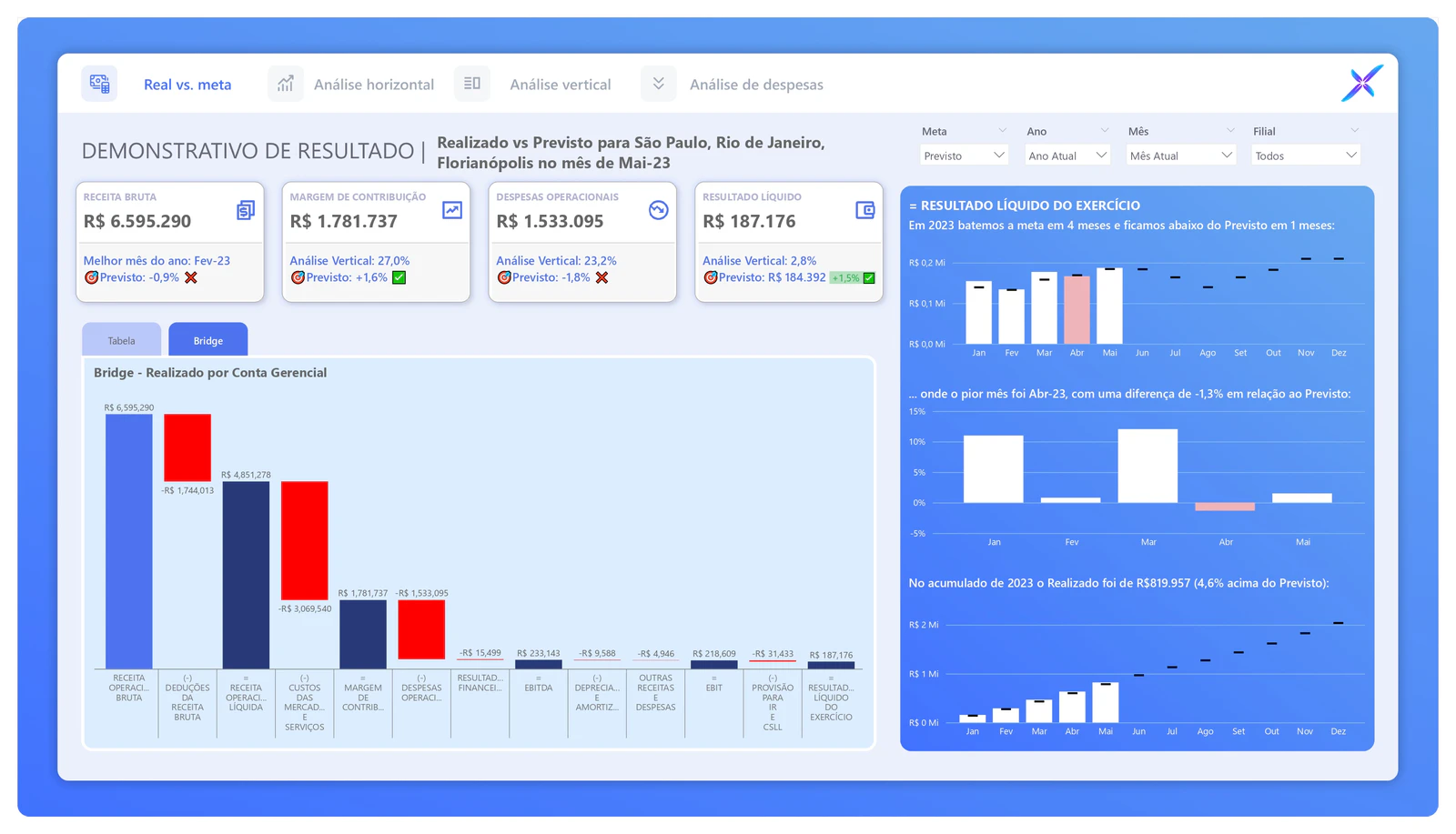The image size is (1456, 834).
Task: Click the Análise Vertical: 27,0% text
Action: [349, 261]
